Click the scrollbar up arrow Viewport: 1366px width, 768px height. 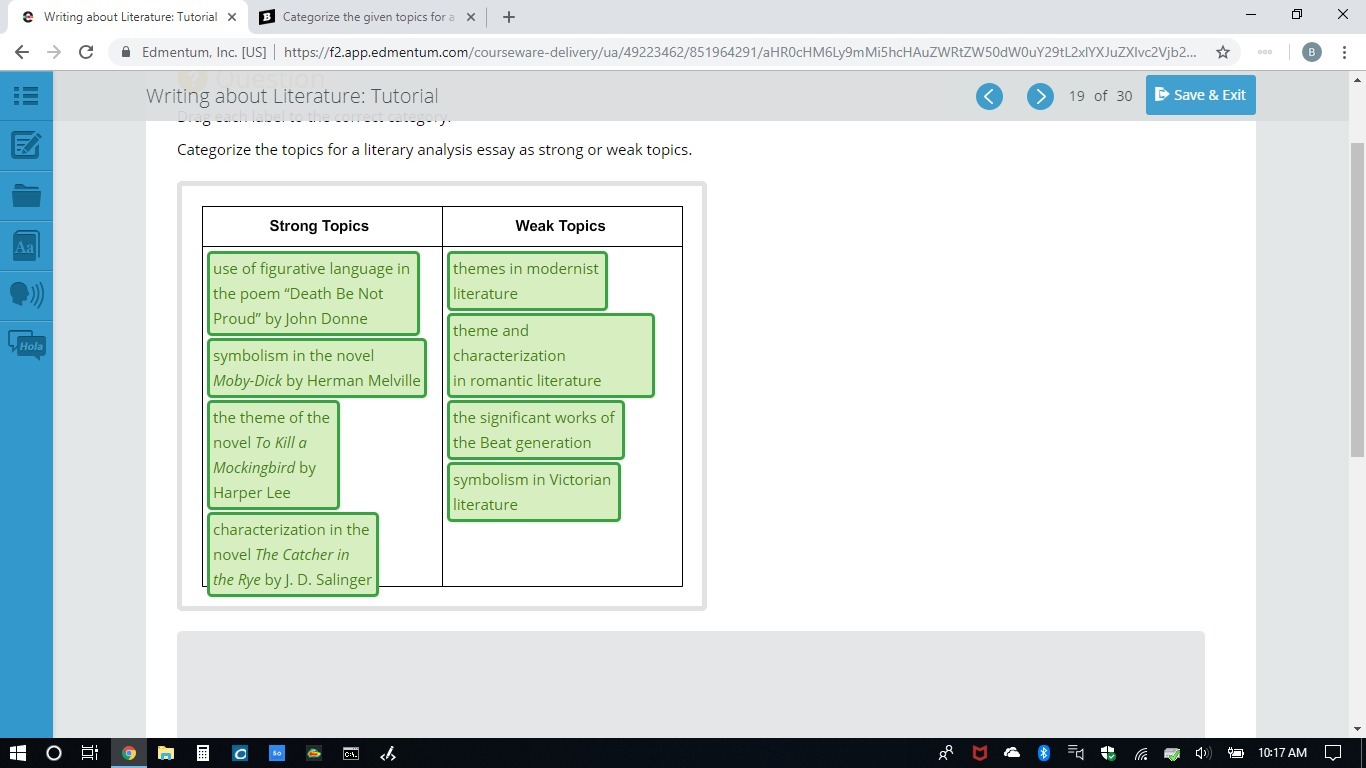1357,79
